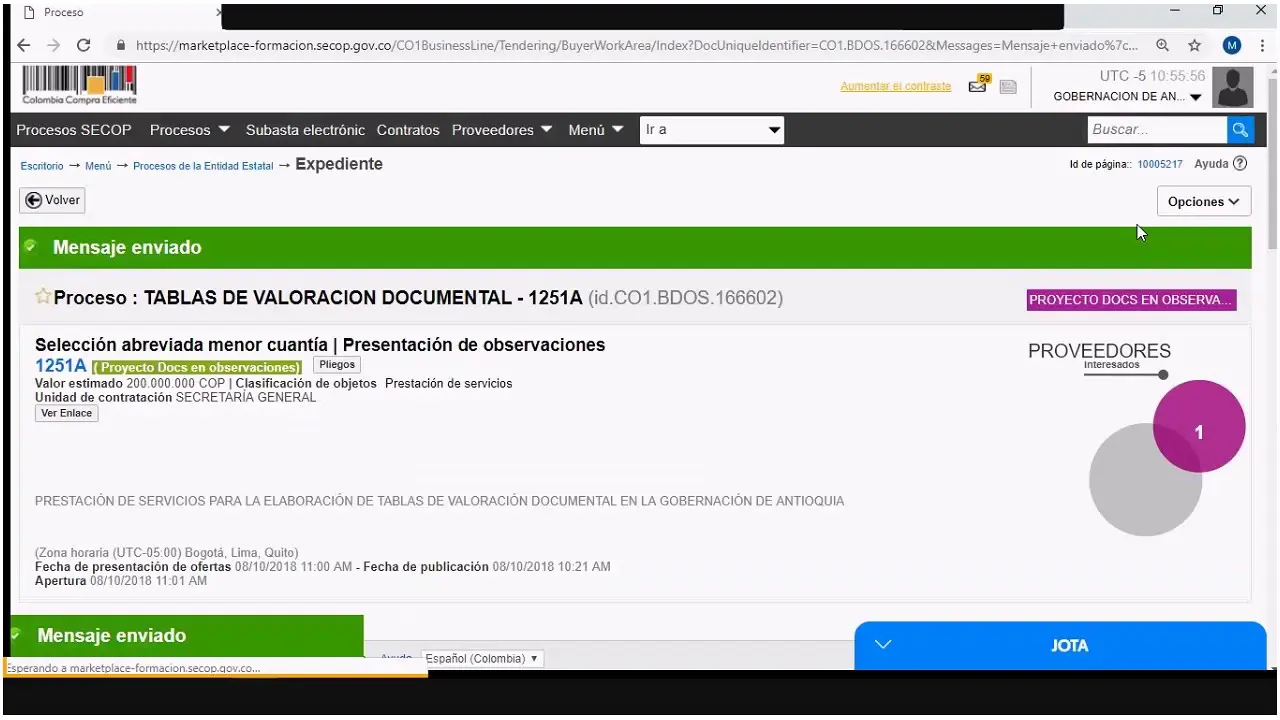Click the browser URL address field
The image size is (1280, 720).
click(x=636, y=45)
